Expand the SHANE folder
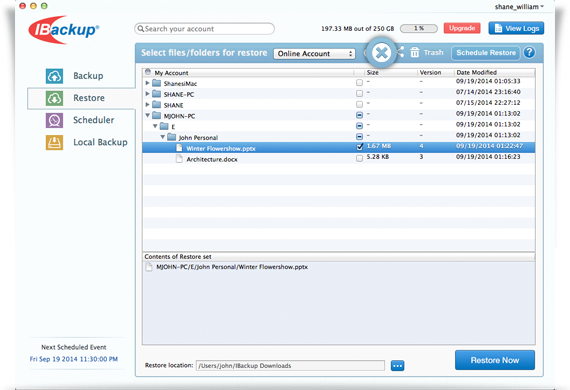Screen dimensions: 570x390 tap(147, 105)
